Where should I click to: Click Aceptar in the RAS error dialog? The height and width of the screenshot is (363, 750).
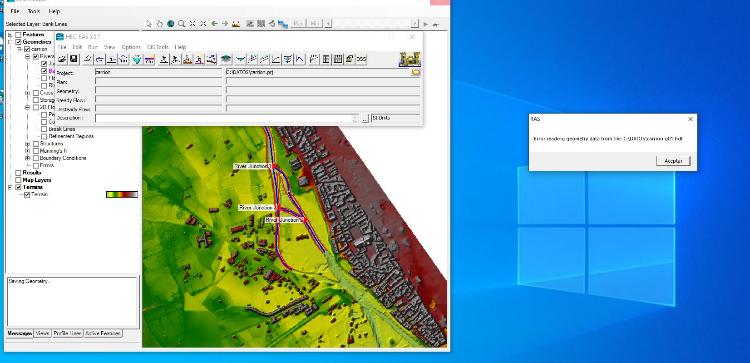[673, 161]
